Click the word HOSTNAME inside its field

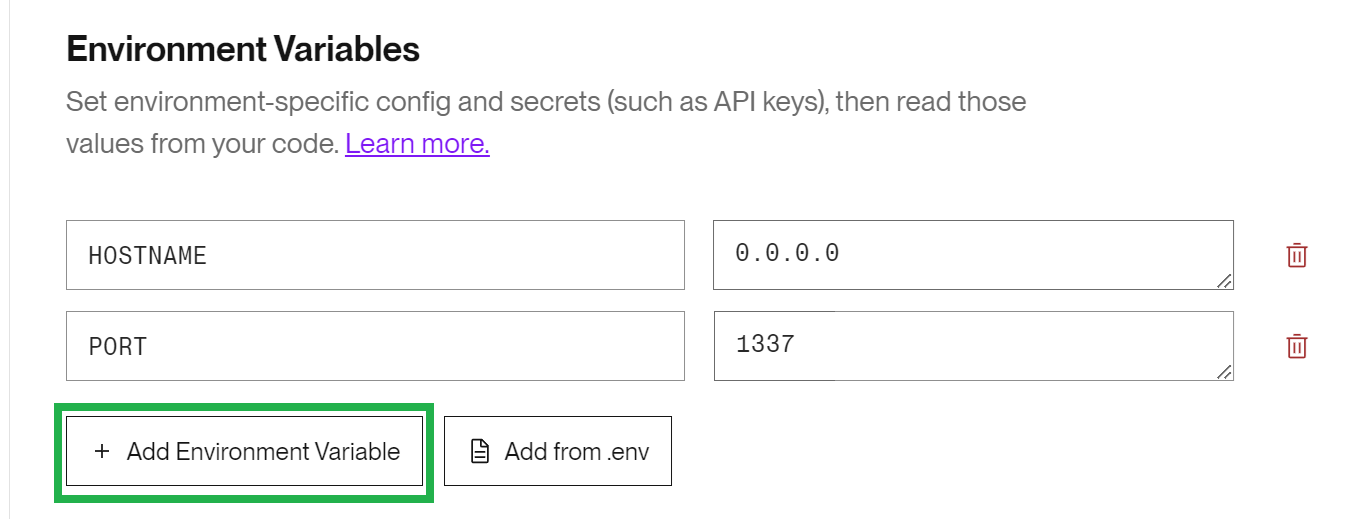[x=147, y=256]
